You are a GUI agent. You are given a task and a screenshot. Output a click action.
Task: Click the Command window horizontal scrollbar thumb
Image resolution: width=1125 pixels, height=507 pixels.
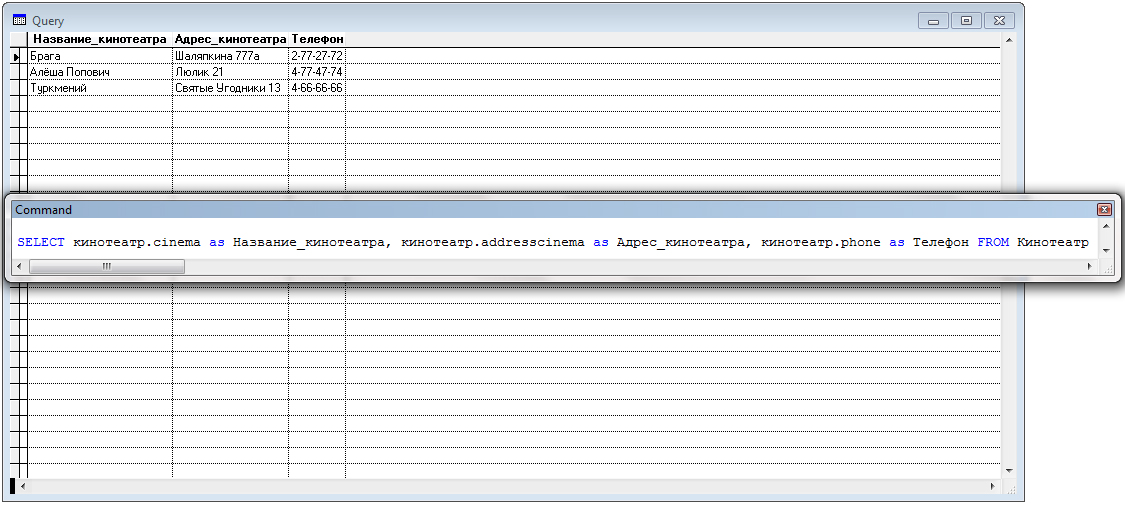(107, 266)
